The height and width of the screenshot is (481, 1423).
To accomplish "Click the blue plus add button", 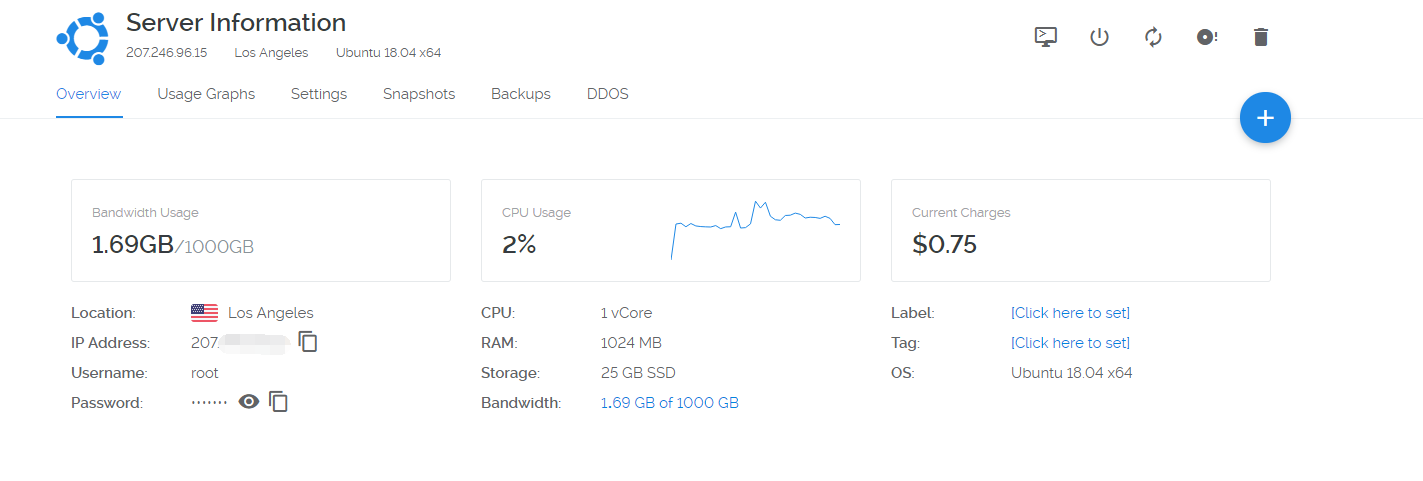I will point(1265,118).
